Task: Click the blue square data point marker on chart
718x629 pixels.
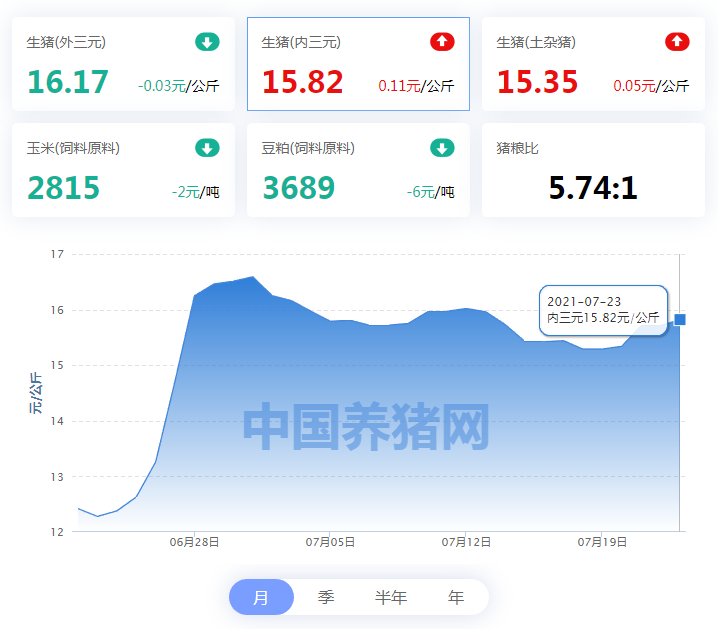Action: pyautogui.click(x=680, y=319)
